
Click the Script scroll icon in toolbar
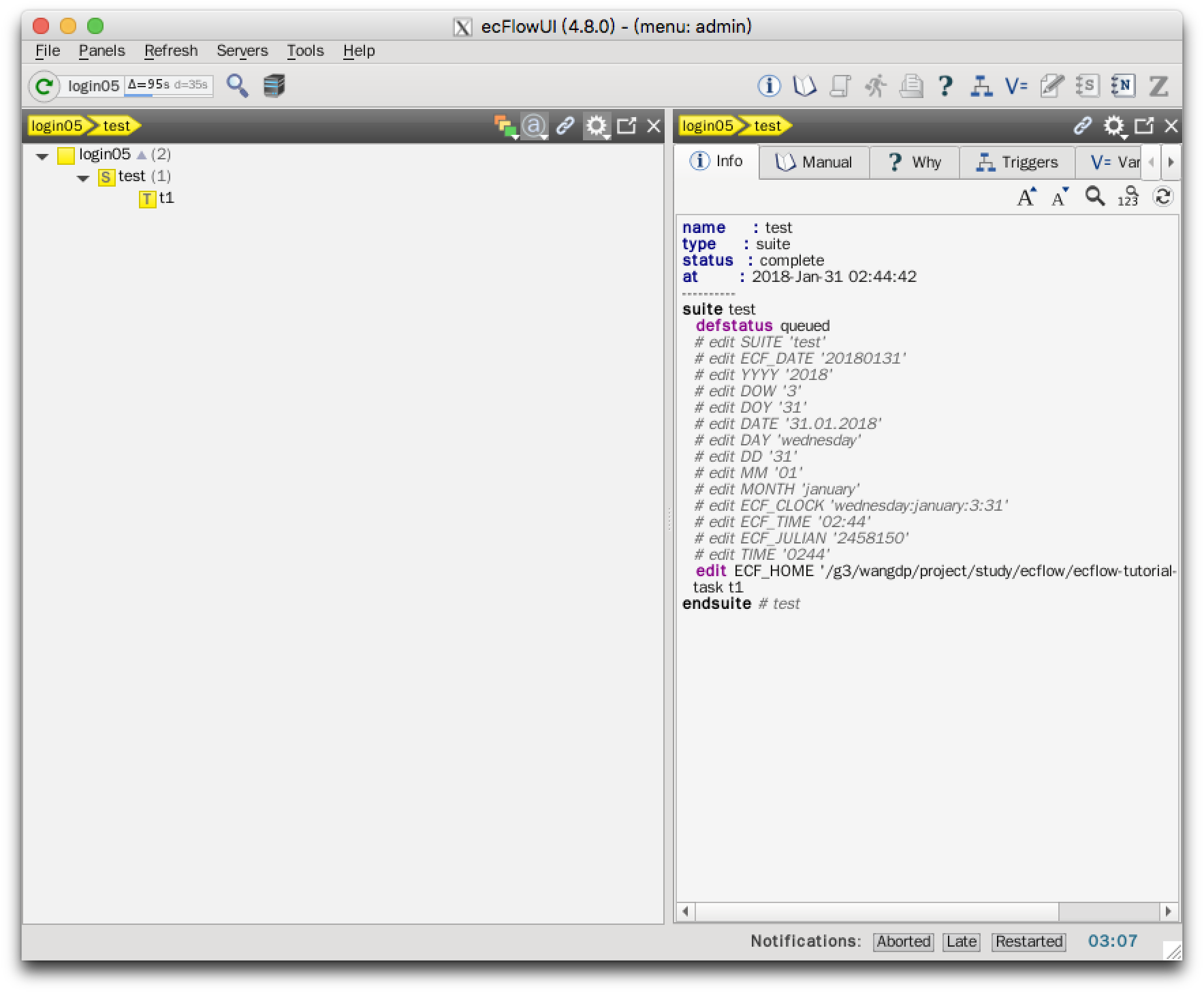840,86
